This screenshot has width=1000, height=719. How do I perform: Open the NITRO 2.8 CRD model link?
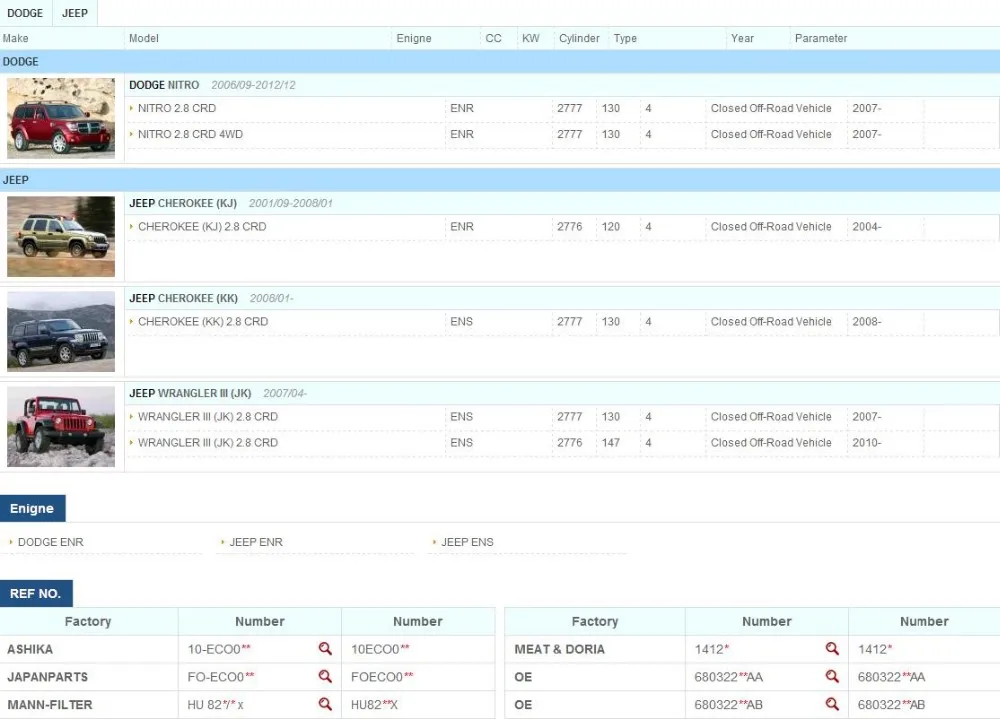click(177, 108)
